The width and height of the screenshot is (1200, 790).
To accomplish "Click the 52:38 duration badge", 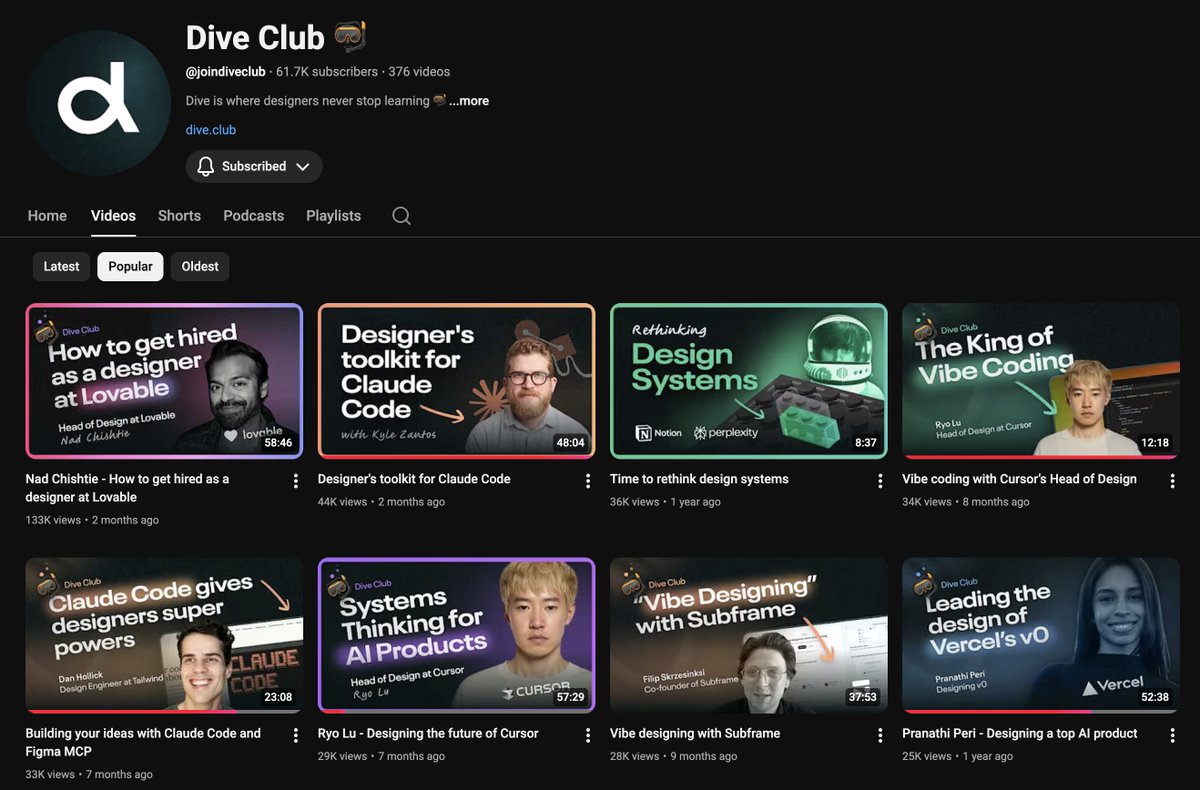I will 1155,697.
